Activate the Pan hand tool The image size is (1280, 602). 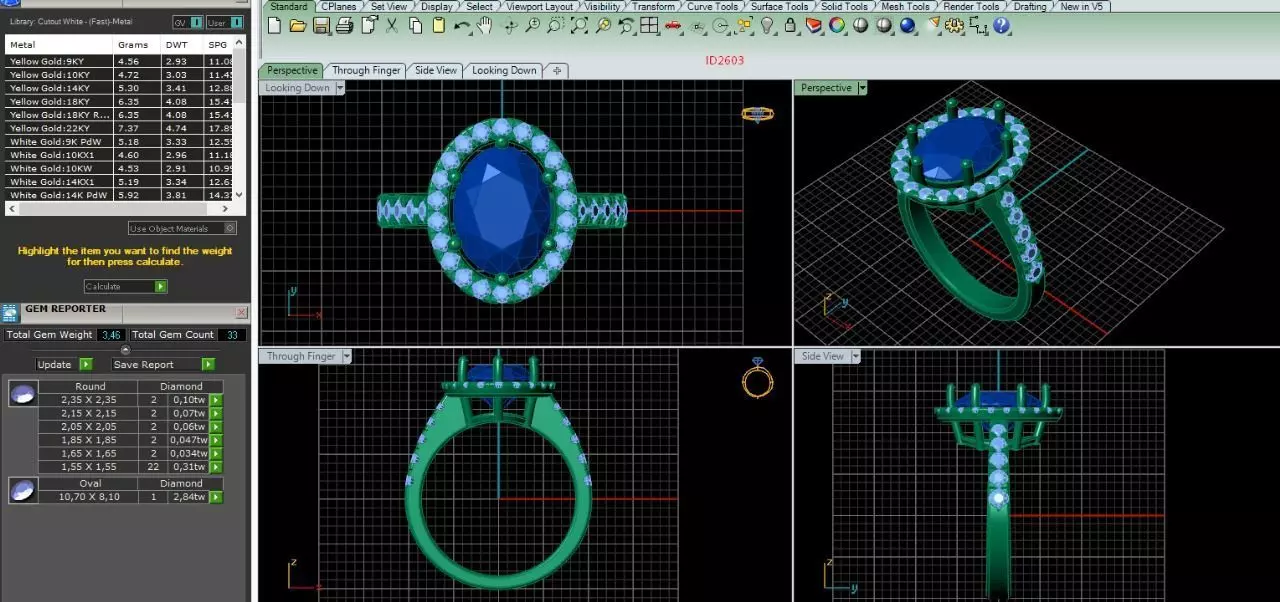point(484,25)
